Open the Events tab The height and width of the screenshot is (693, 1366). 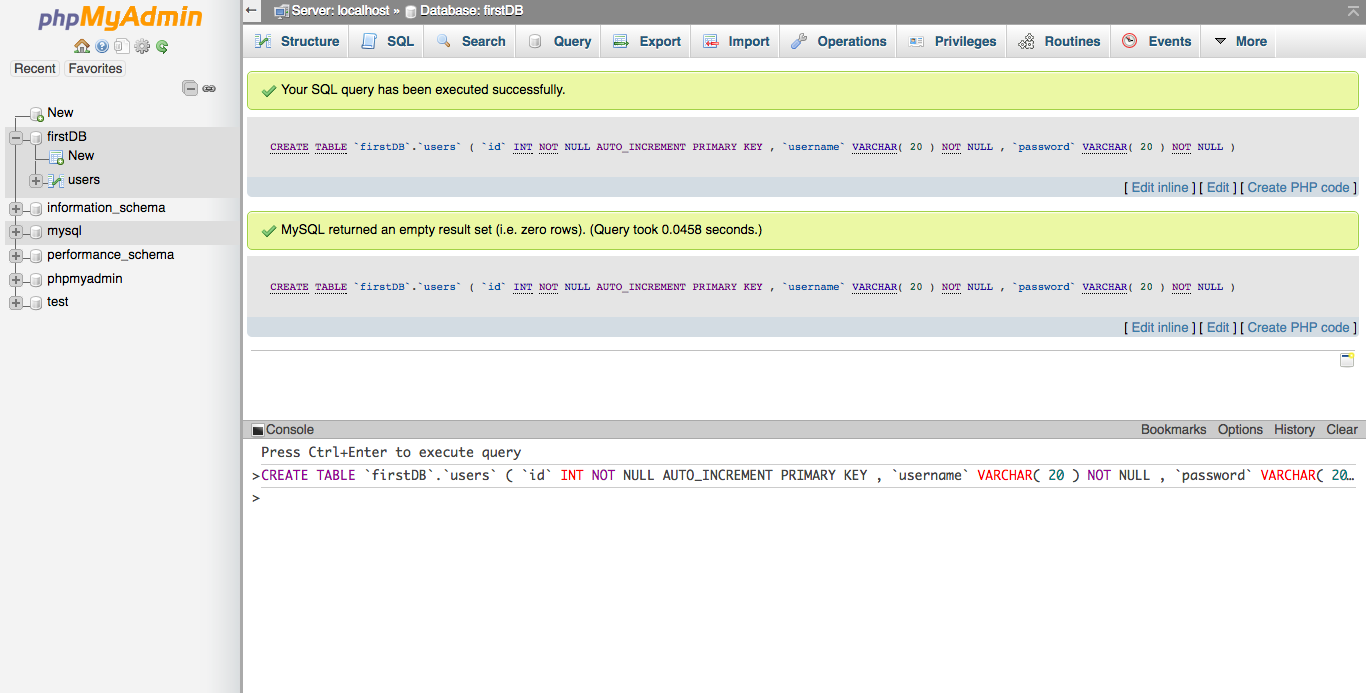point(1156,41)
